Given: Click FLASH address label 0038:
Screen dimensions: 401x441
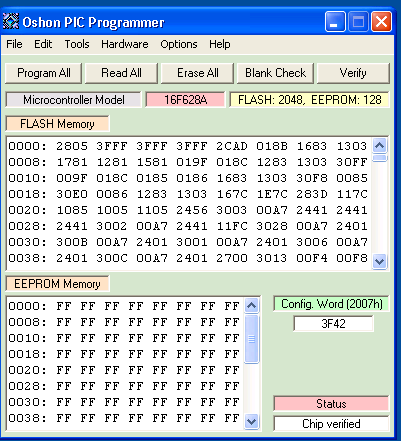Looking at the screenshot, I should point(27,258).
